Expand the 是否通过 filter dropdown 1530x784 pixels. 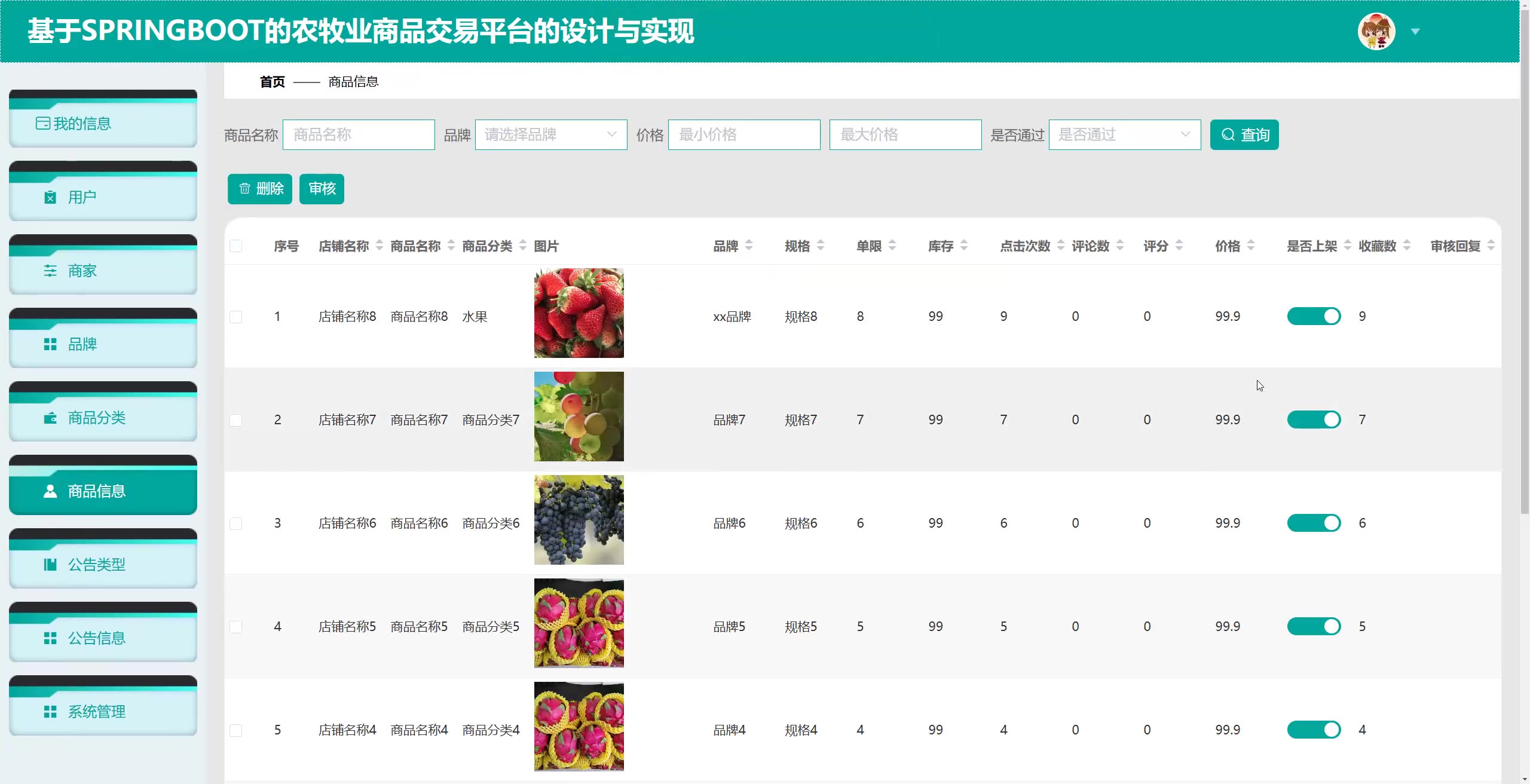click(x=1124, y=134)
